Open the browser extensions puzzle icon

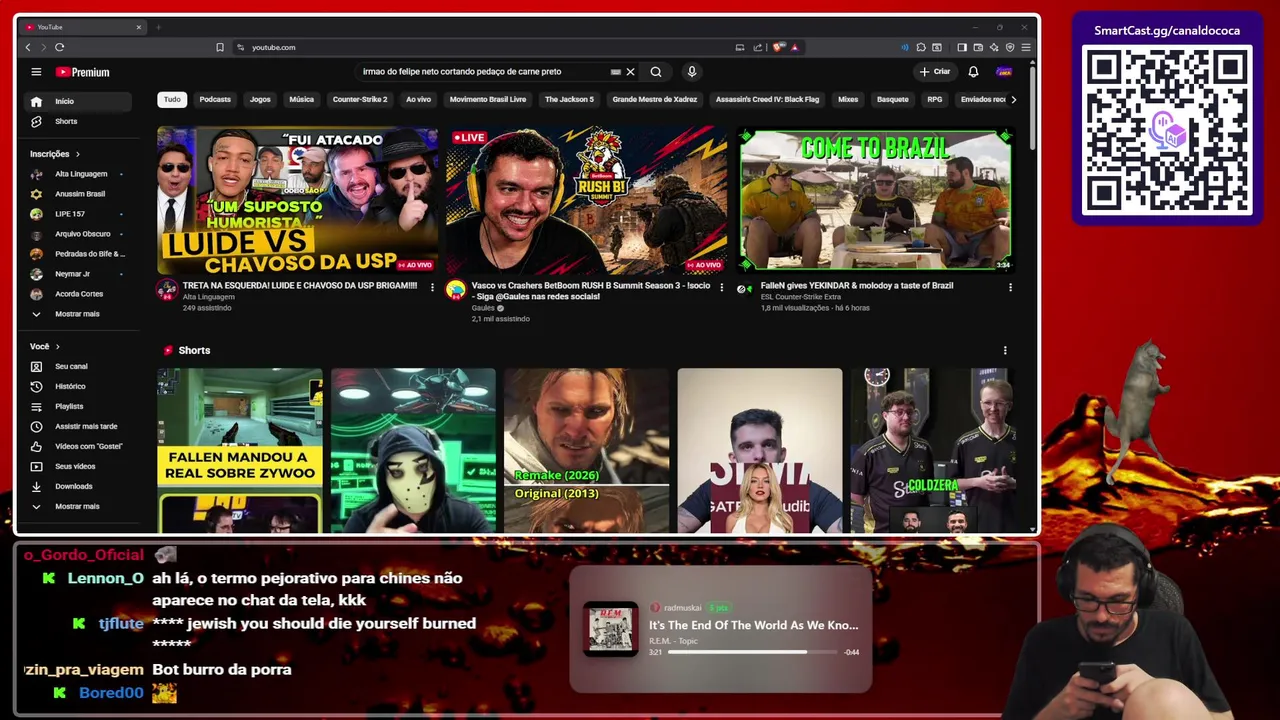tap(921, 47)
